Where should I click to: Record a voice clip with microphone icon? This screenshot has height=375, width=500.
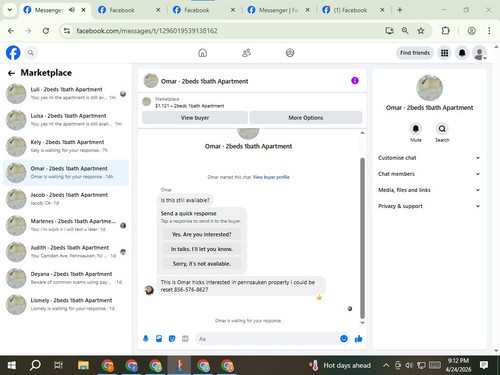click(146, 339)
